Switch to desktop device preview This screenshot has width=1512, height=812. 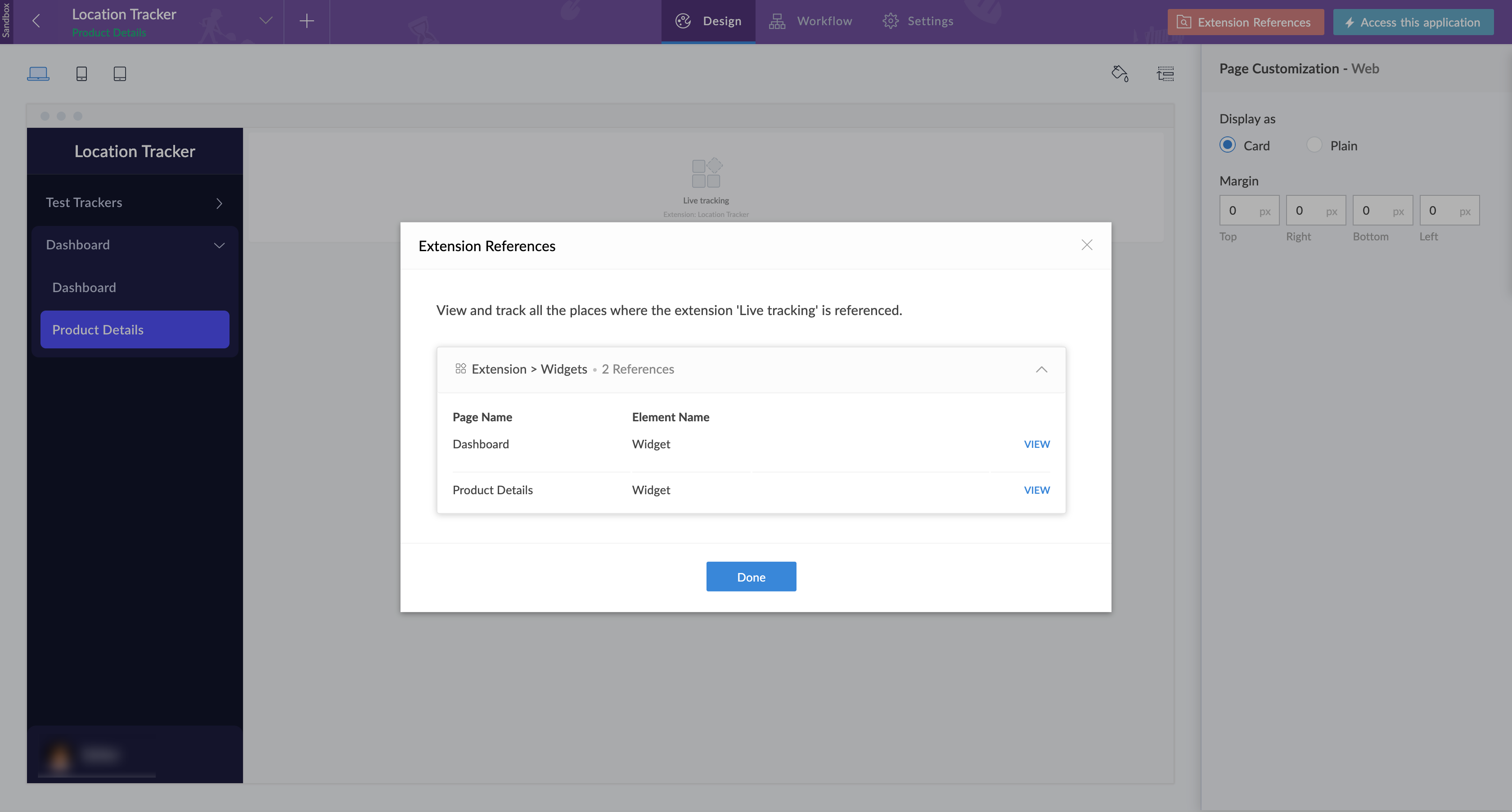[38, 73]
